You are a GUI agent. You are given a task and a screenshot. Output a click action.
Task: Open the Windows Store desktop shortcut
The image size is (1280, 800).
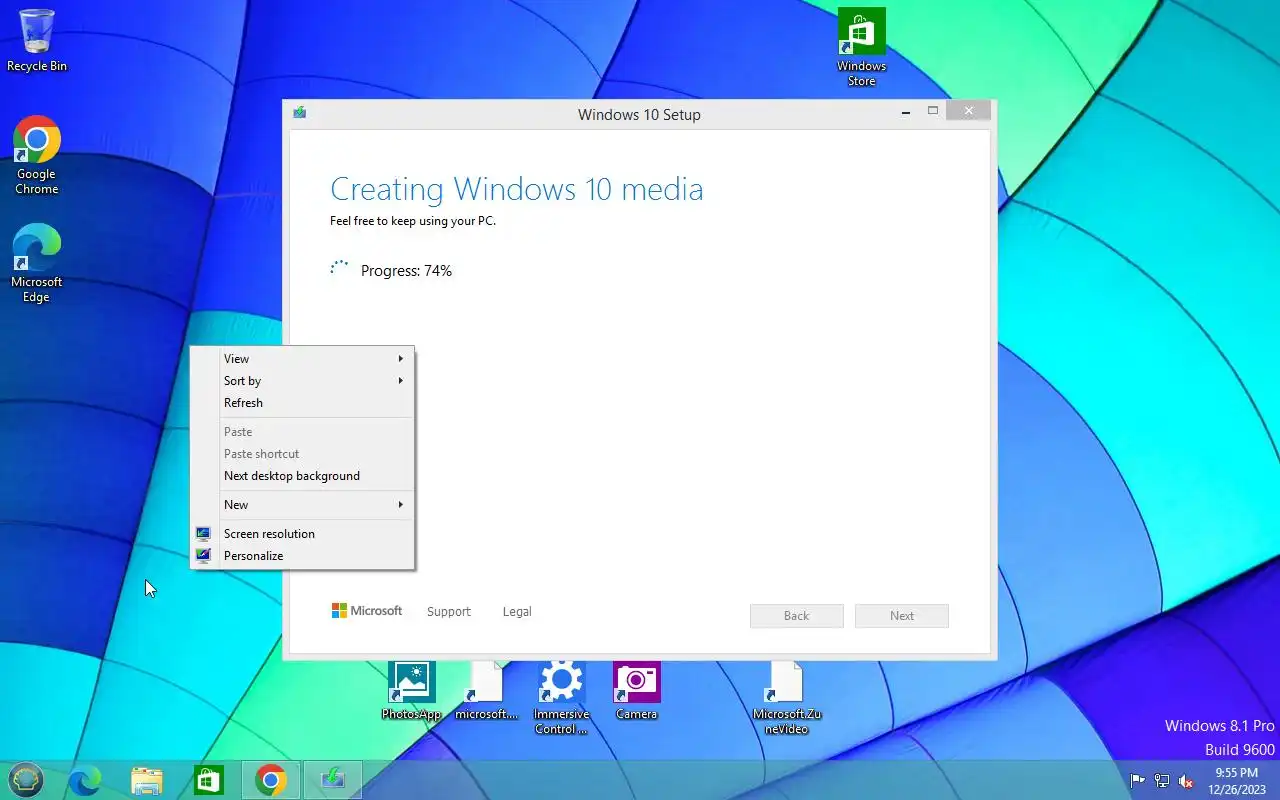tap(861, 47)
